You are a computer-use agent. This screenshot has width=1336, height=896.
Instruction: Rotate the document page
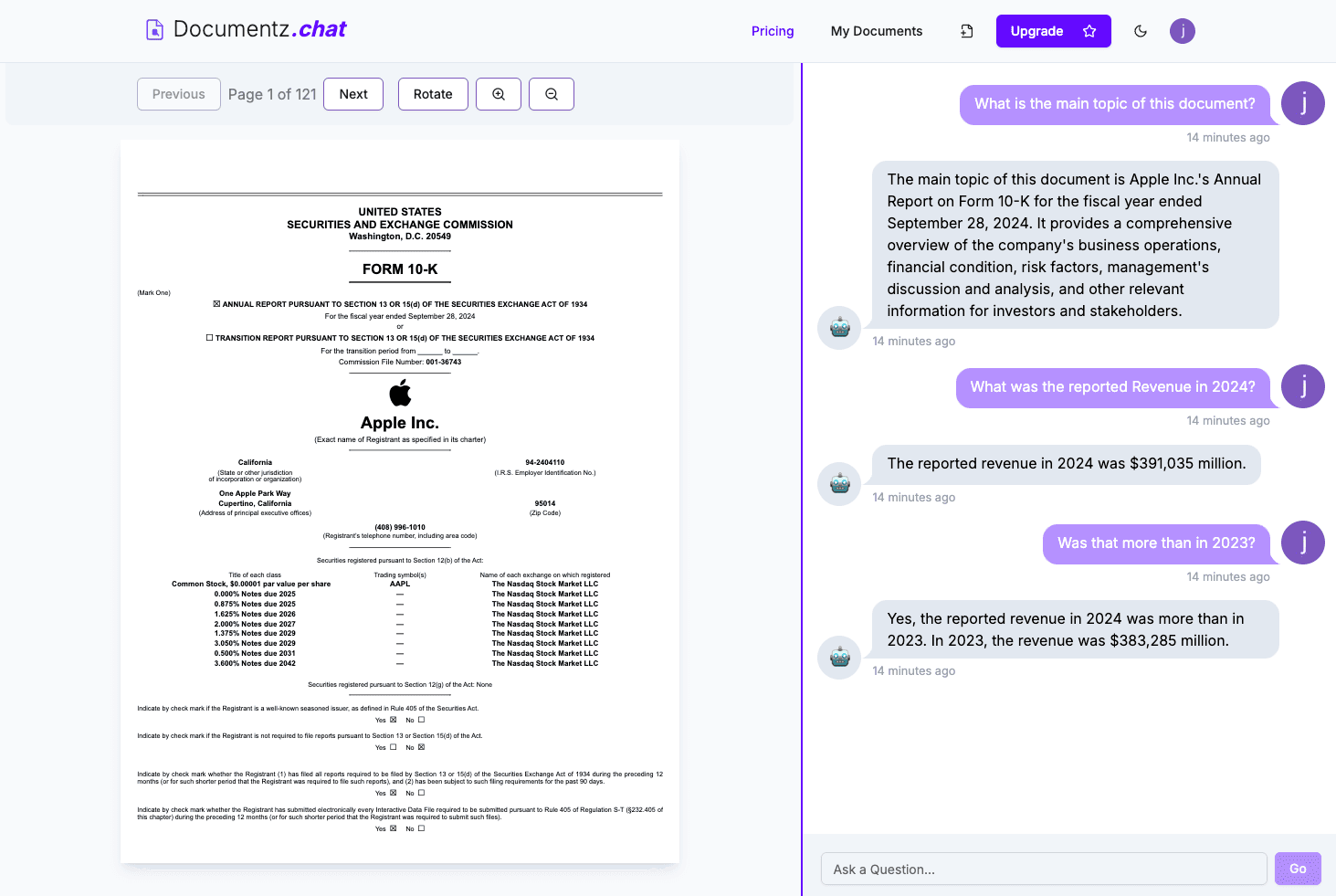click(433, 94)
